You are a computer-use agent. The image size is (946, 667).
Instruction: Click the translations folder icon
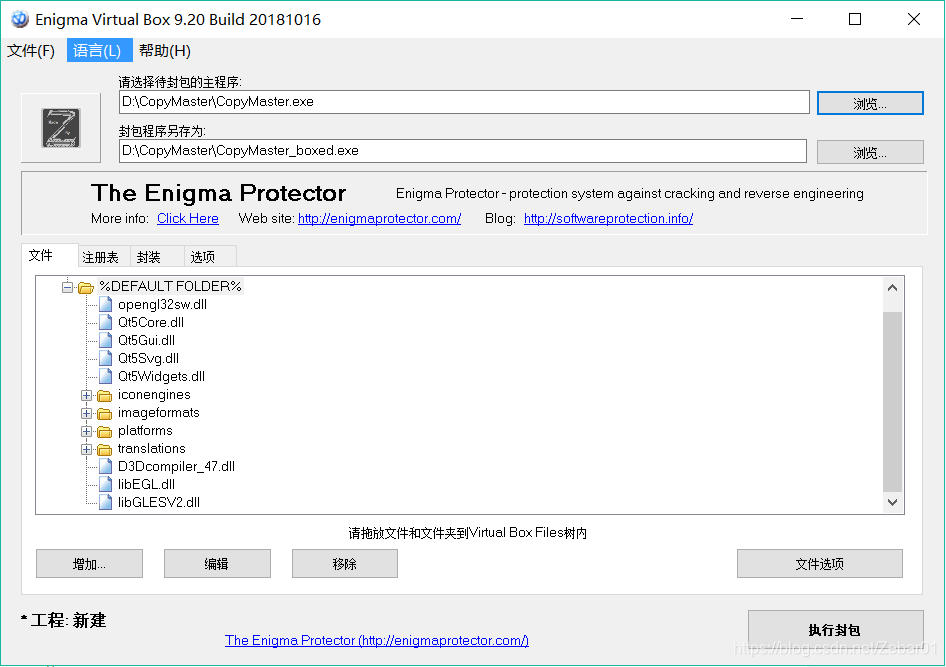click(x=104, y=450)
